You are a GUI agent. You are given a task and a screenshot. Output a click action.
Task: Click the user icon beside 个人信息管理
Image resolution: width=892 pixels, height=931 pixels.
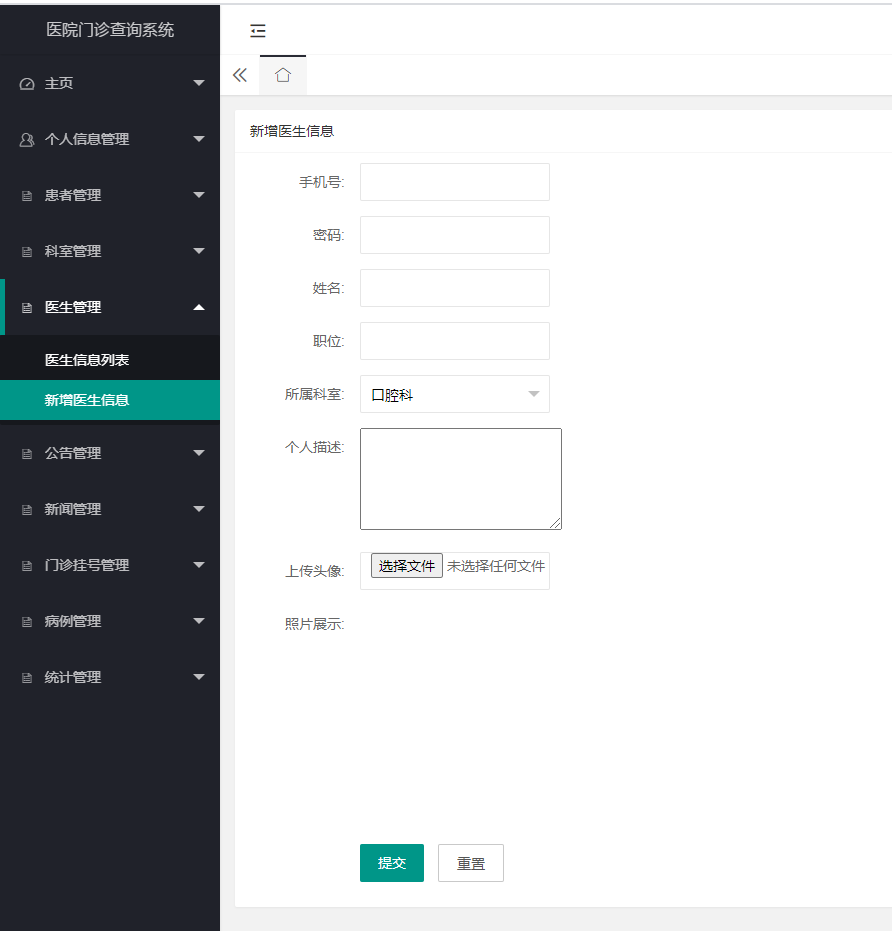(x=27, y=140)
